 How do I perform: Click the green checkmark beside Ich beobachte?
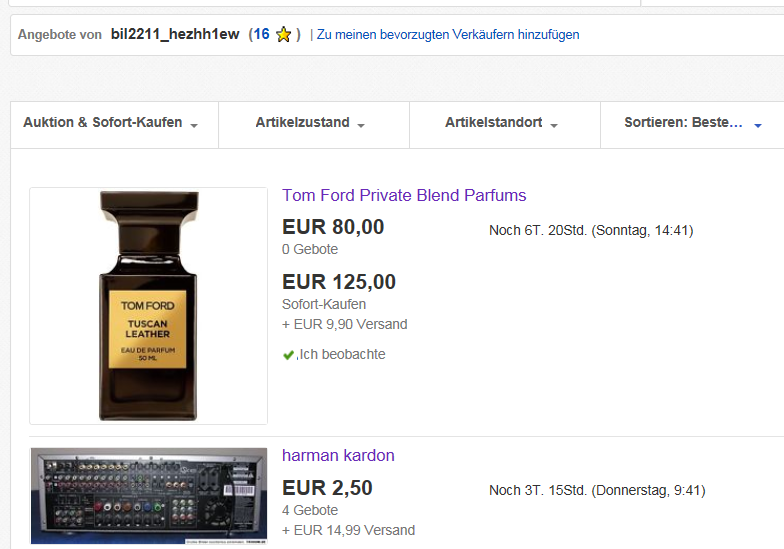pos(288,355)
